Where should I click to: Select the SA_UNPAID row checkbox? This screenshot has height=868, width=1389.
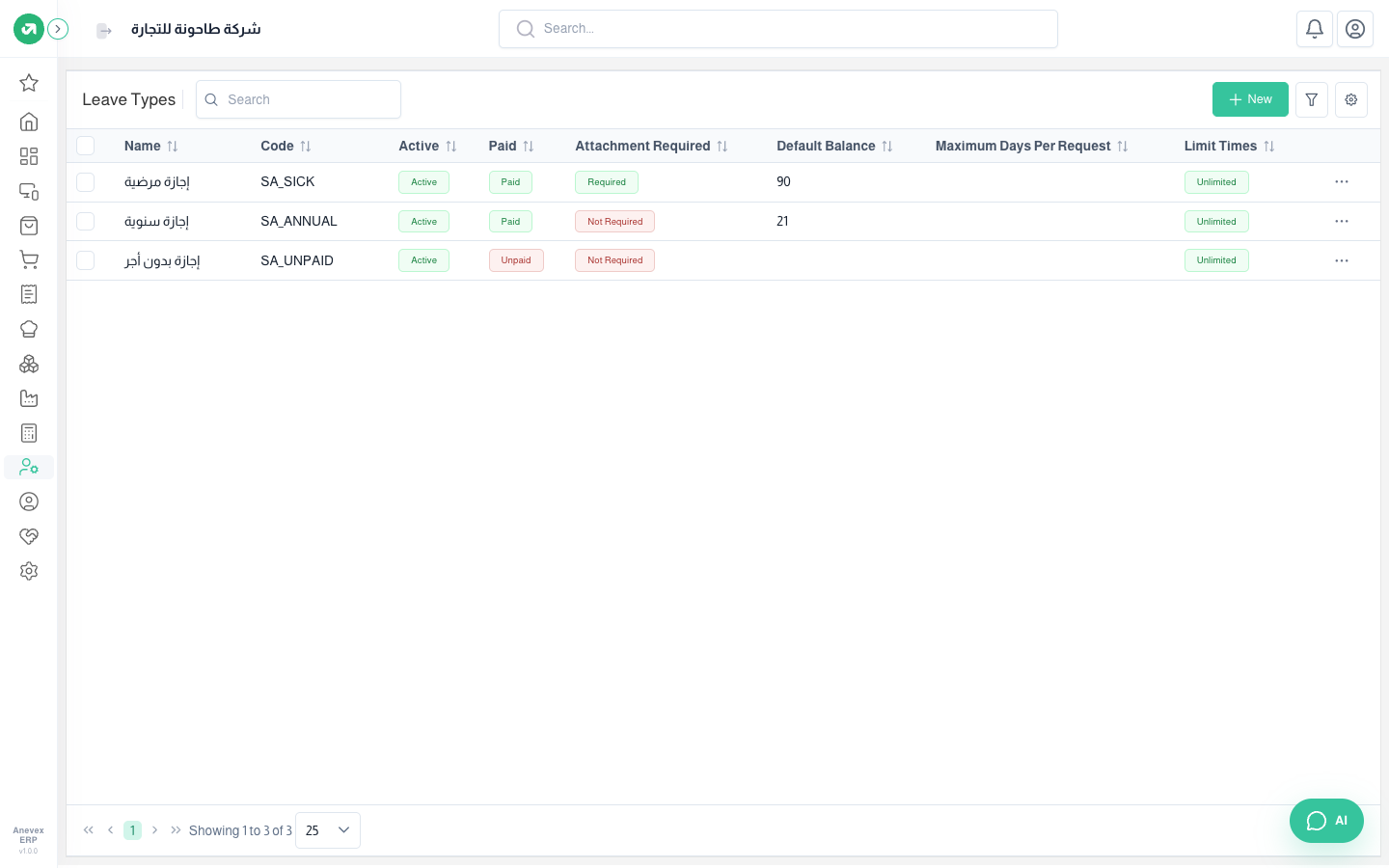pyautogui.click(x=86, y=260)
